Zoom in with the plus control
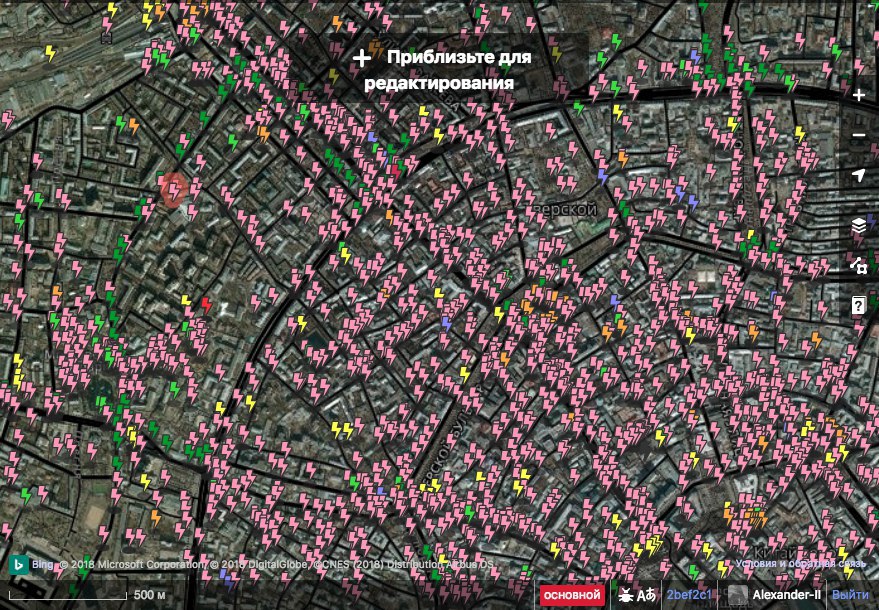This screenshot has width=879, height=610. (x=858, y=96)
